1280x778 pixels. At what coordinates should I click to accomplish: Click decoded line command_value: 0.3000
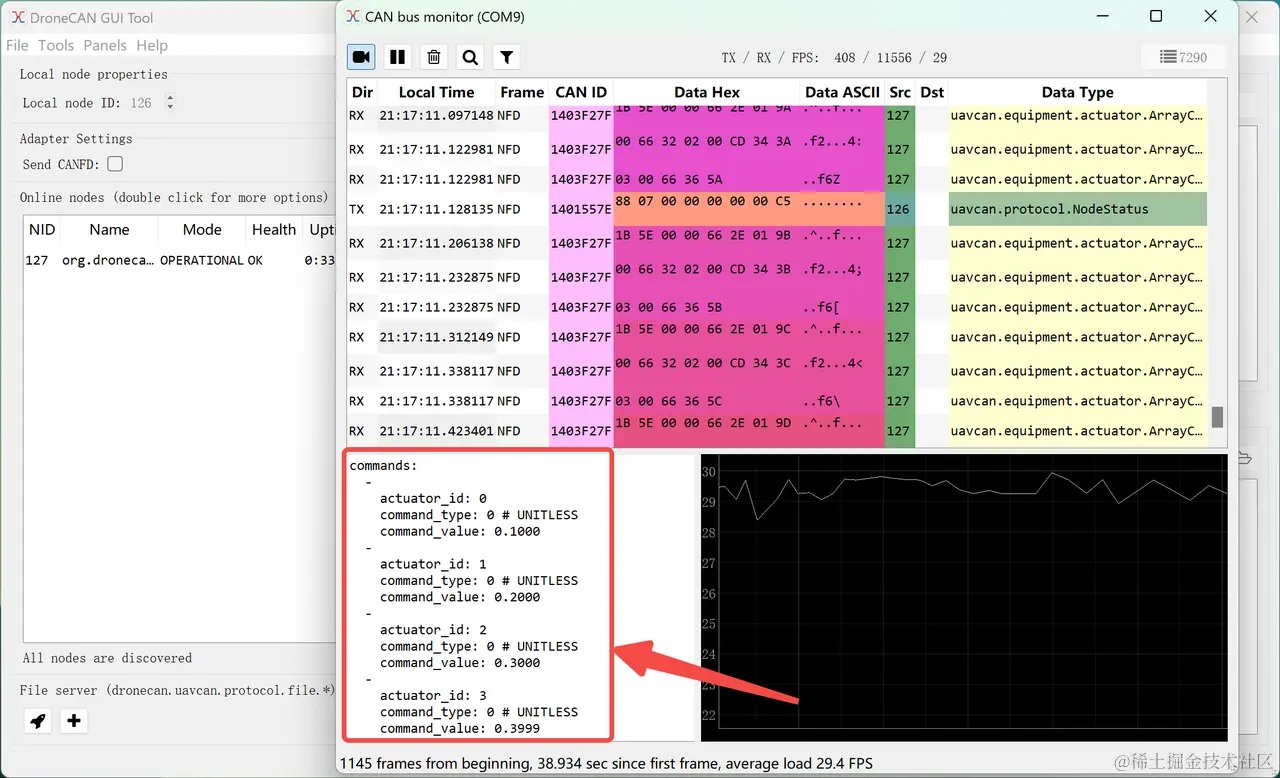(460, 662)
